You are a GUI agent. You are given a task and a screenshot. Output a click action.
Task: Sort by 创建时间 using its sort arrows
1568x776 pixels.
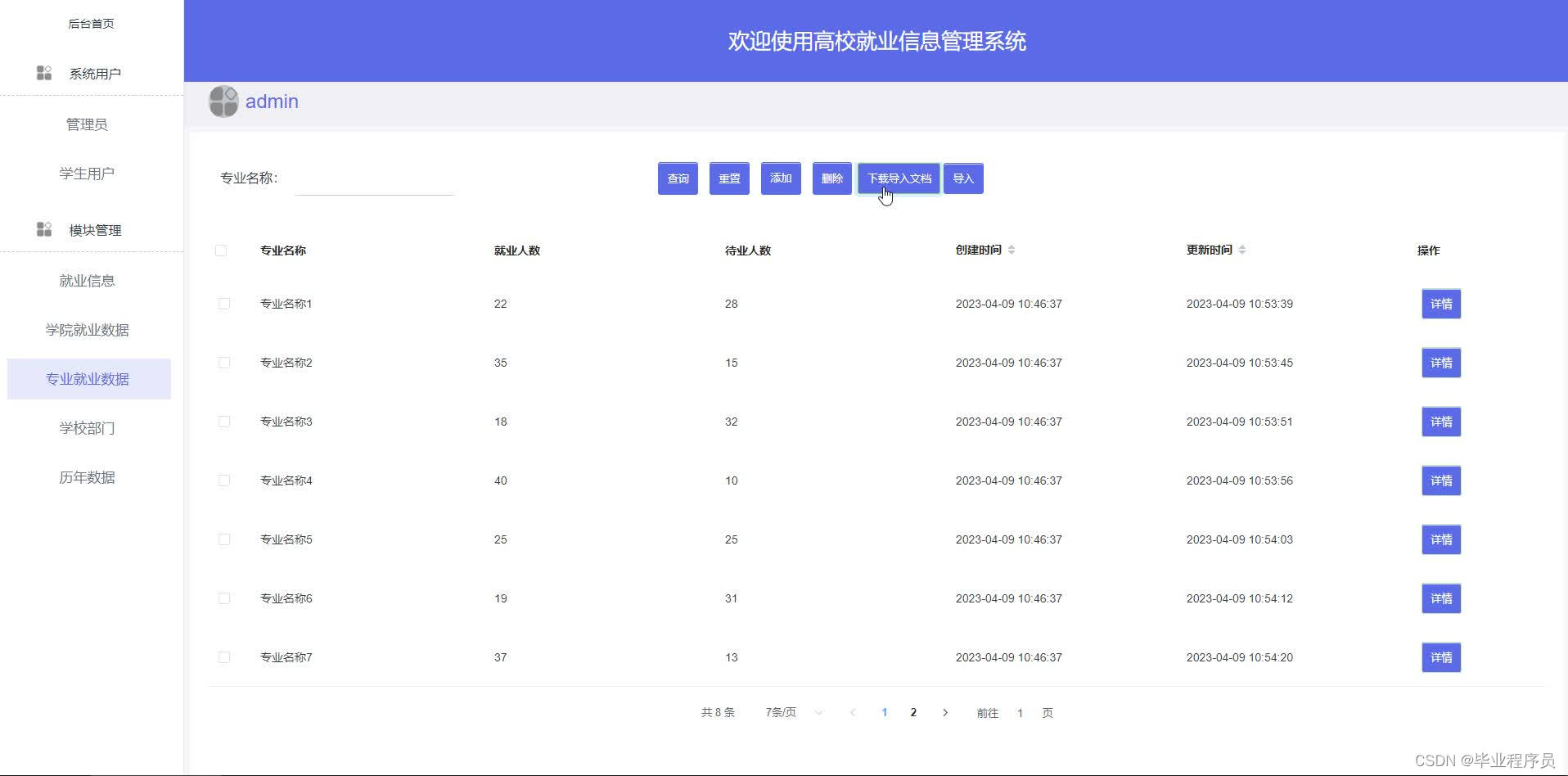click(x=1012, y=250)
